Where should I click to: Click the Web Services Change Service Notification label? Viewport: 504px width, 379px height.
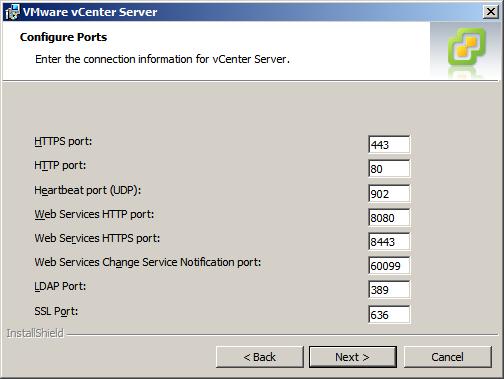[x=148, y=262]
